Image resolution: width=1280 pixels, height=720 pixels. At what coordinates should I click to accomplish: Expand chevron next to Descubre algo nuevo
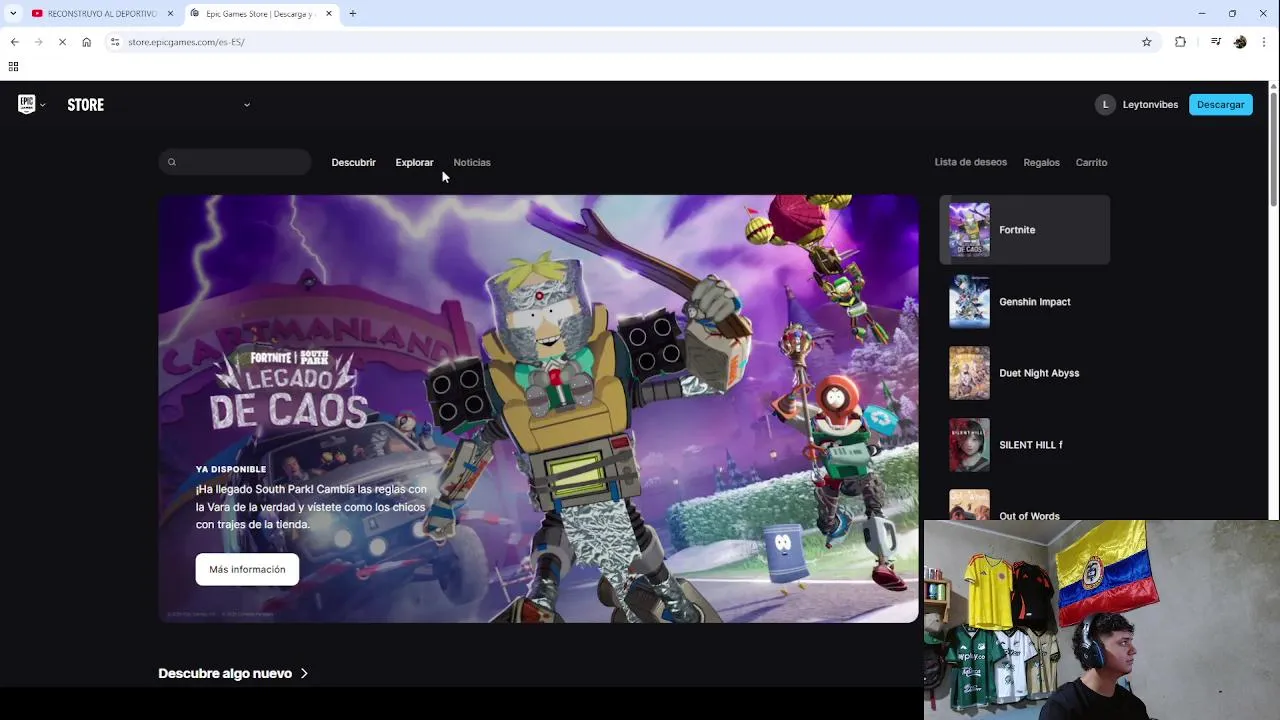click(304, 673)
